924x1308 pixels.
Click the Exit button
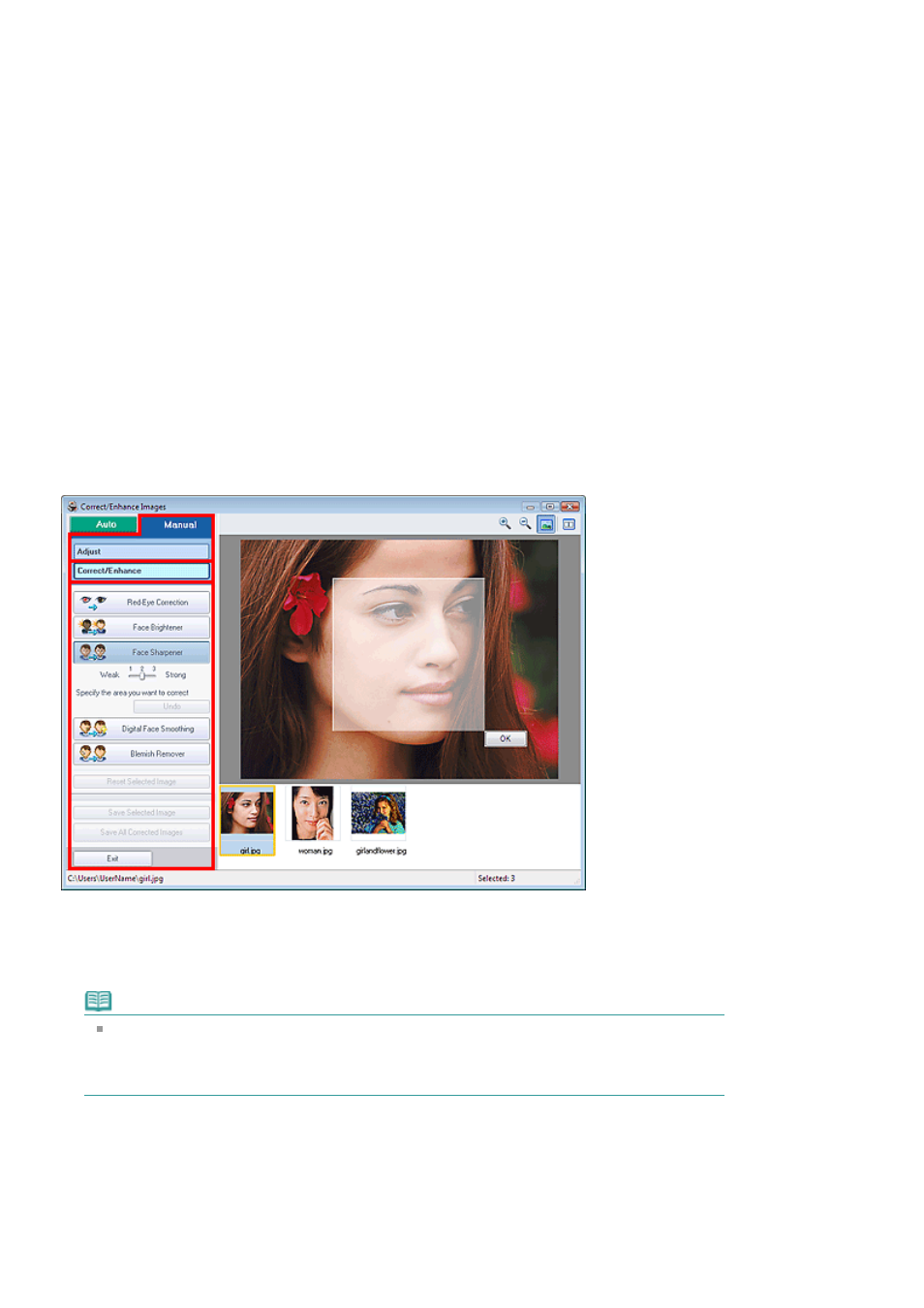[112, 858]
